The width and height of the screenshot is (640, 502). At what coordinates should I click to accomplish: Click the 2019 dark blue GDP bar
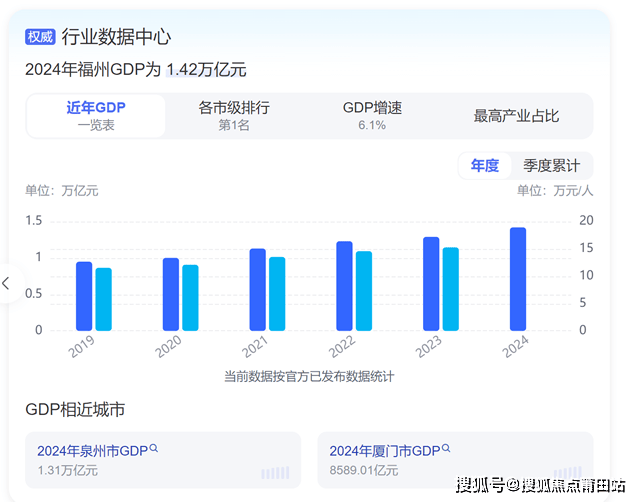pyautogui.click(x=84, y=296)
